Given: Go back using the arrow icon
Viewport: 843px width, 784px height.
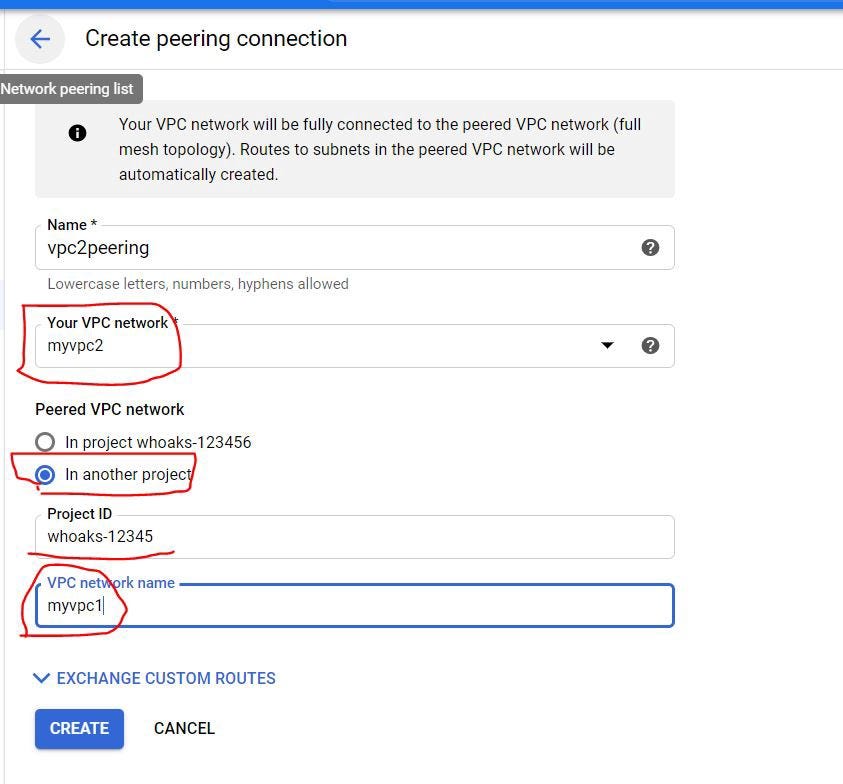Looking at the screenshot, I should (40, 39).
